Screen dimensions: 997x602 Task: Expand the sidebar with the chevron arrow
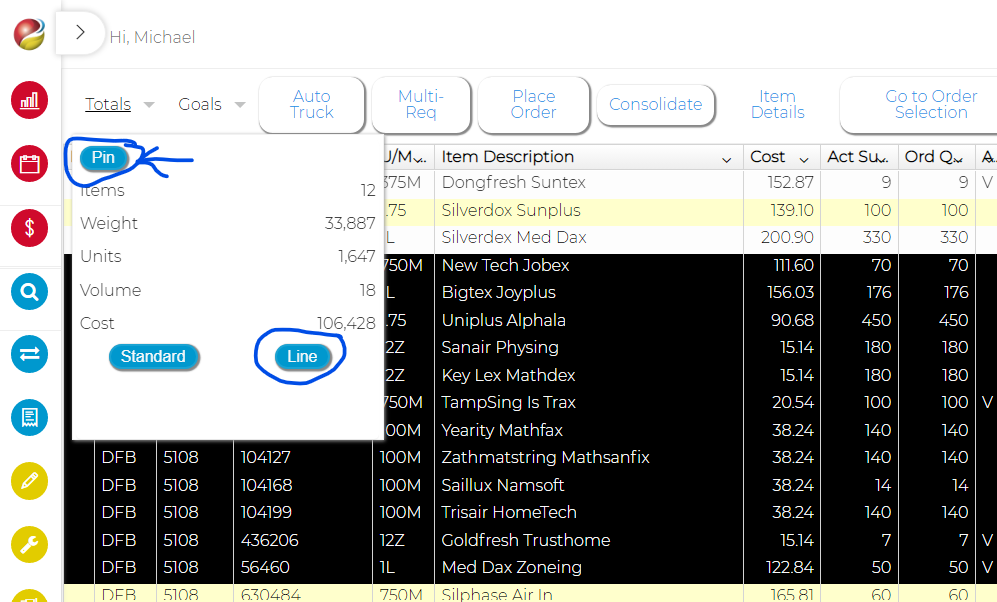click(80, 33)
